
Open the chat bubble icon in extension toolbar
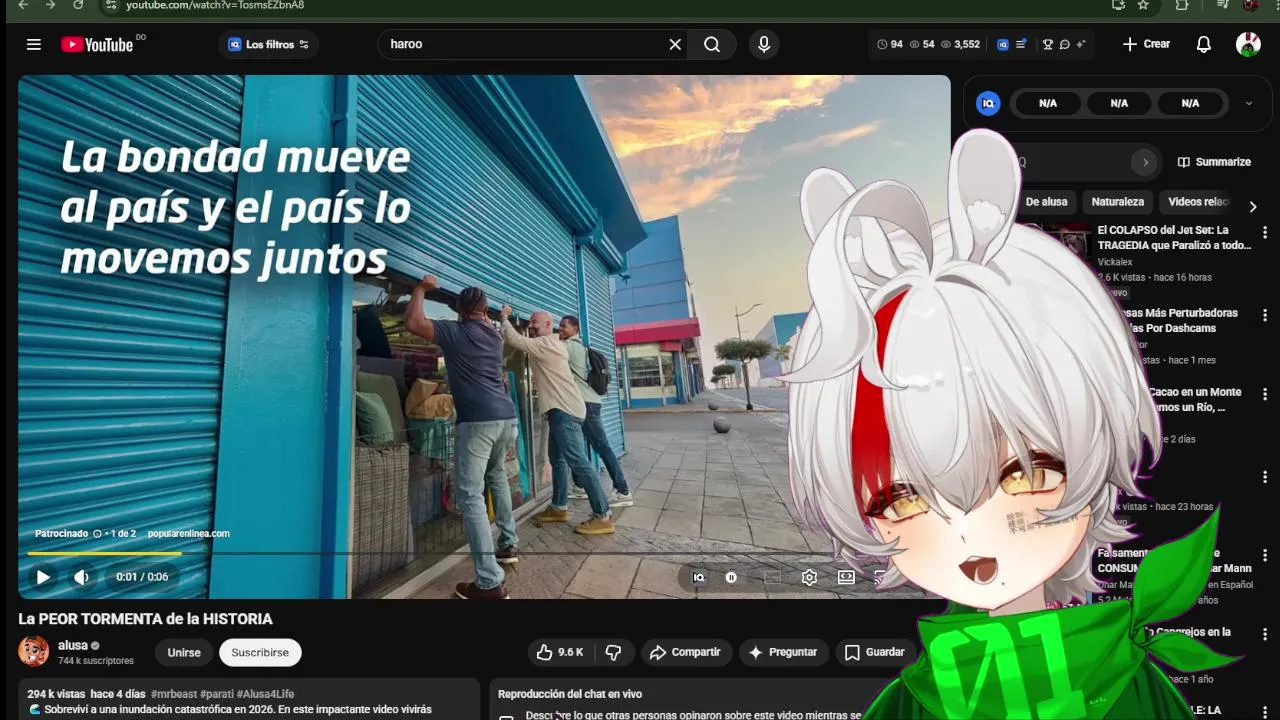coord(1064,44)
